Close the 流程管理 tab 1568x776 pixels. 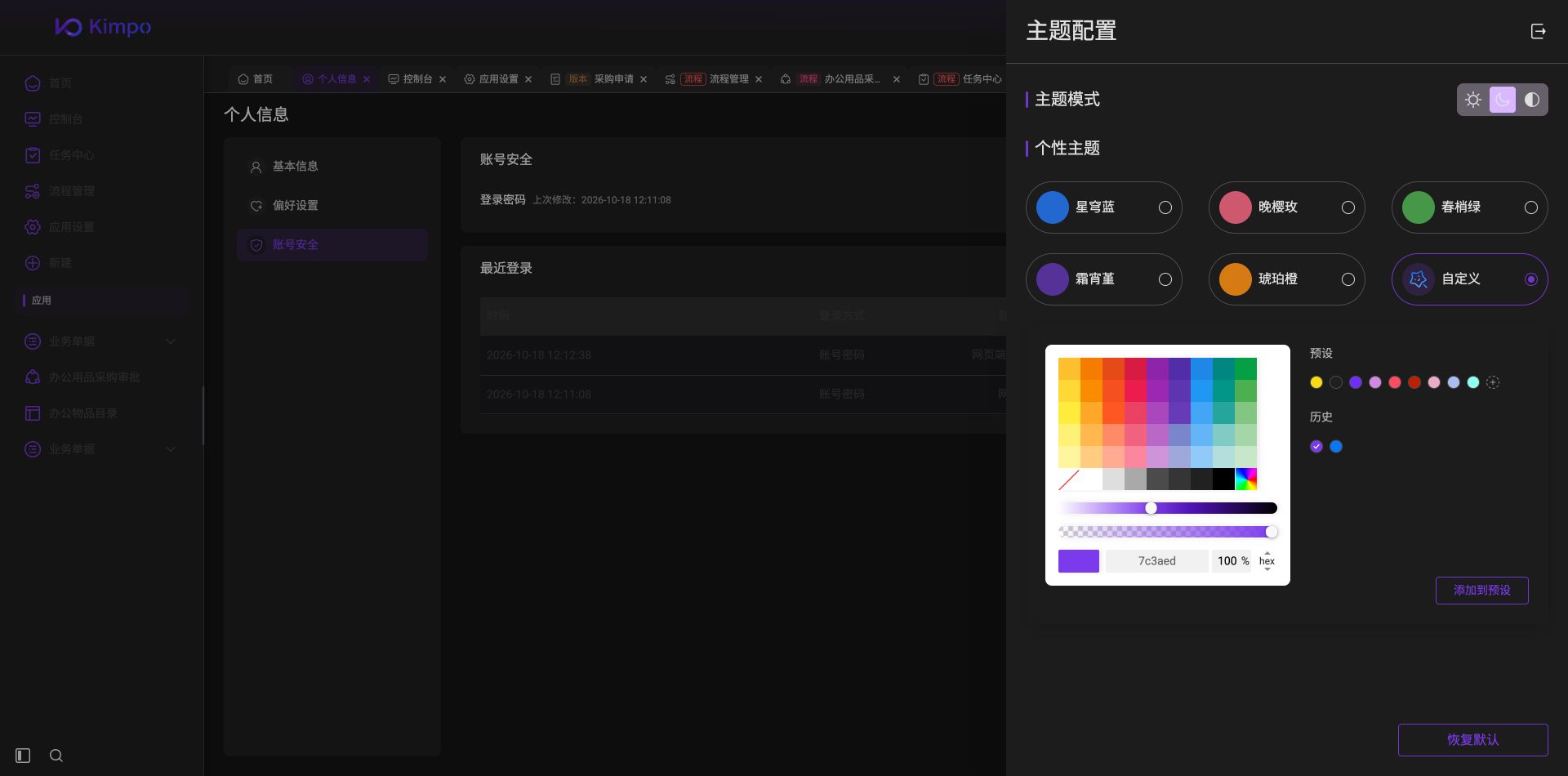coord(759,79)
